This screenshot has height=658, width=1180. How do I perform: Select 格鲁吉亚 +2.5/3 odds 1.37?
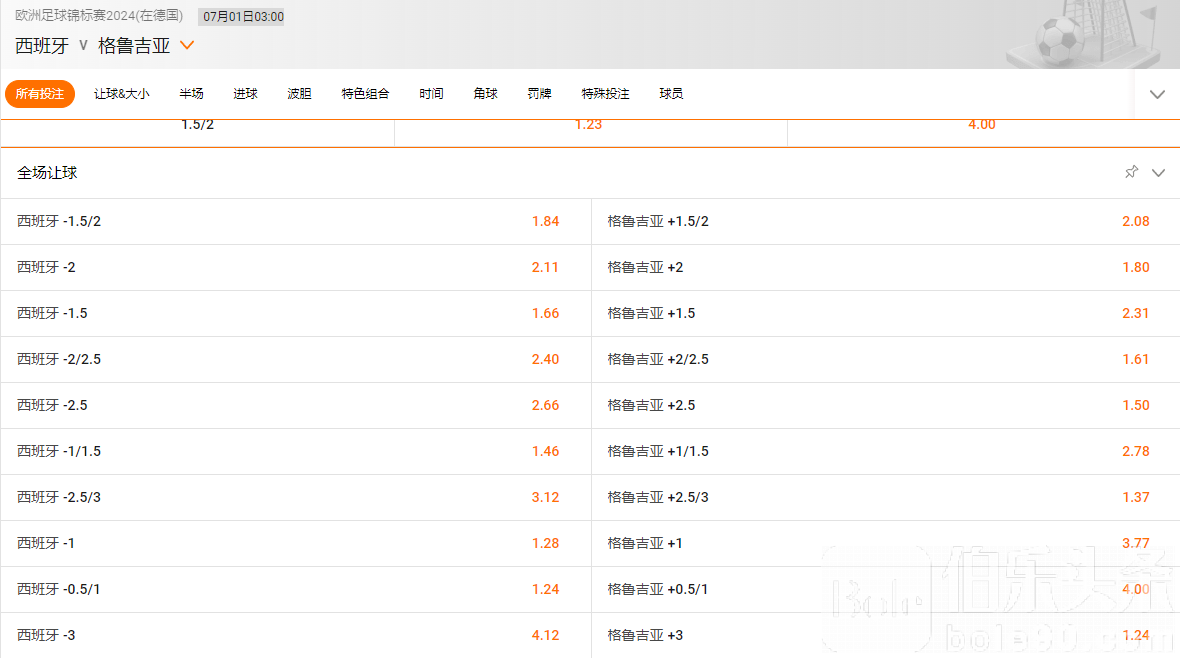click(x=1135, y=497)
